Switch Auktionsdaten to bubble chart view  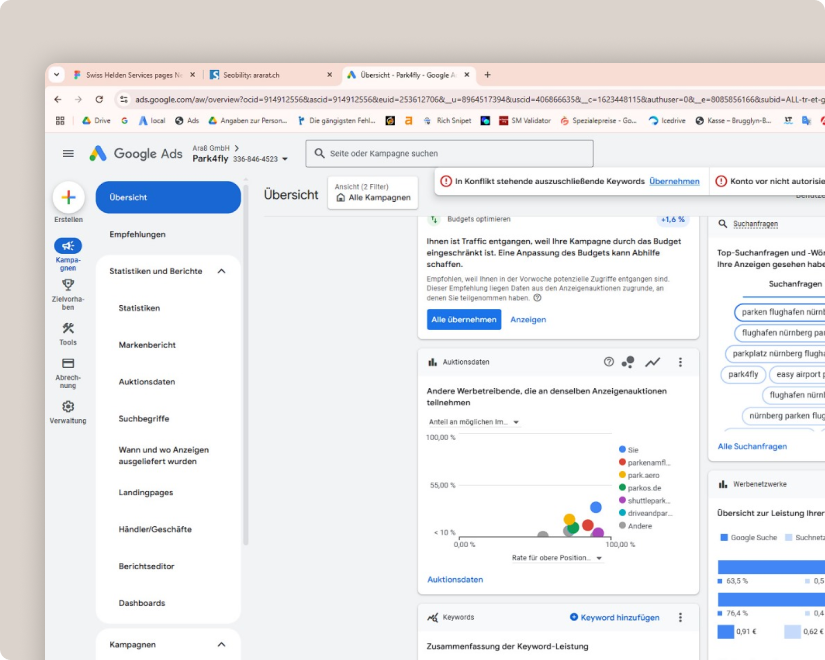pyautogui.click(x=628, y=362)
